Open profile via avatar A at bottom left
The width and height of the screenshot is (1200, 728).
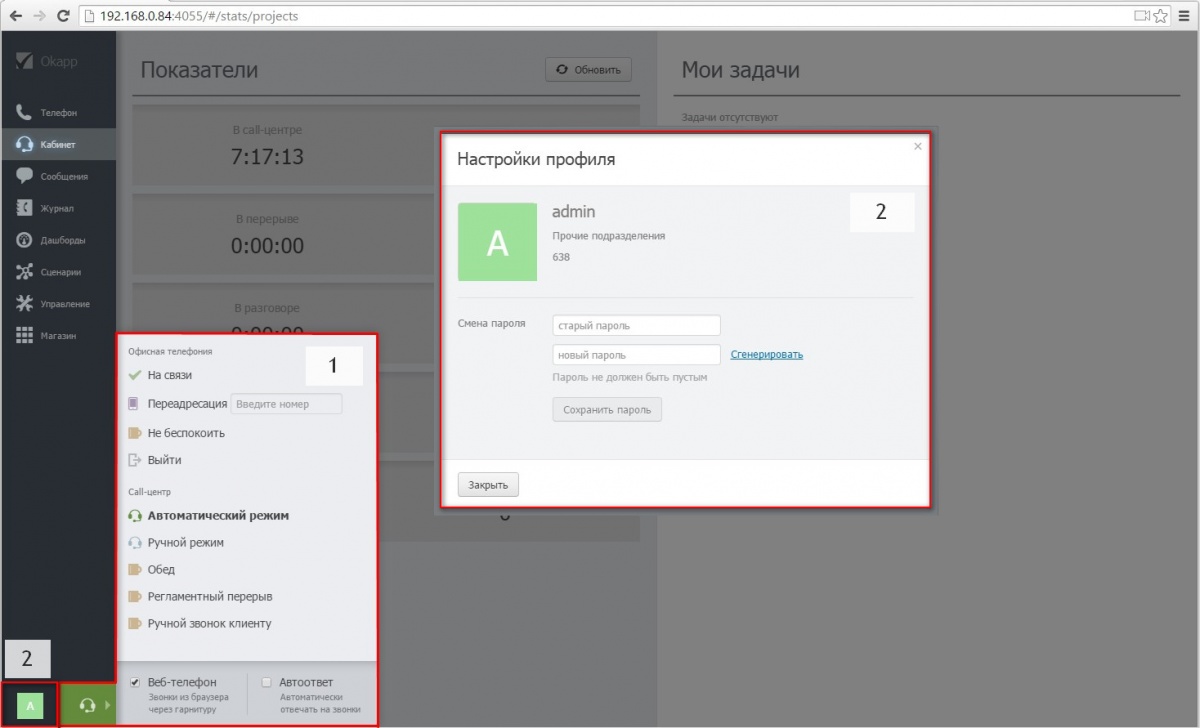click(x=30, y=706)
